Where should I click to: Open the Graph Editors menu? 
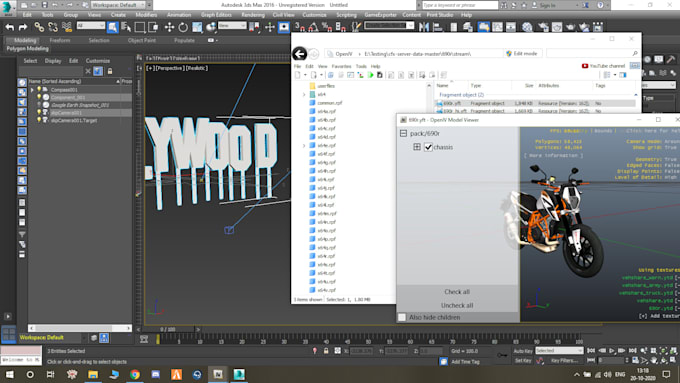click(x=216, y=15)
